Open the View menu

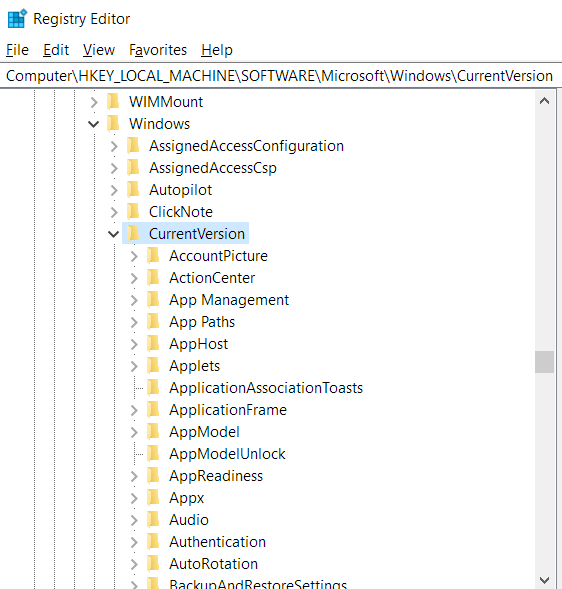(x=99, y=50)
